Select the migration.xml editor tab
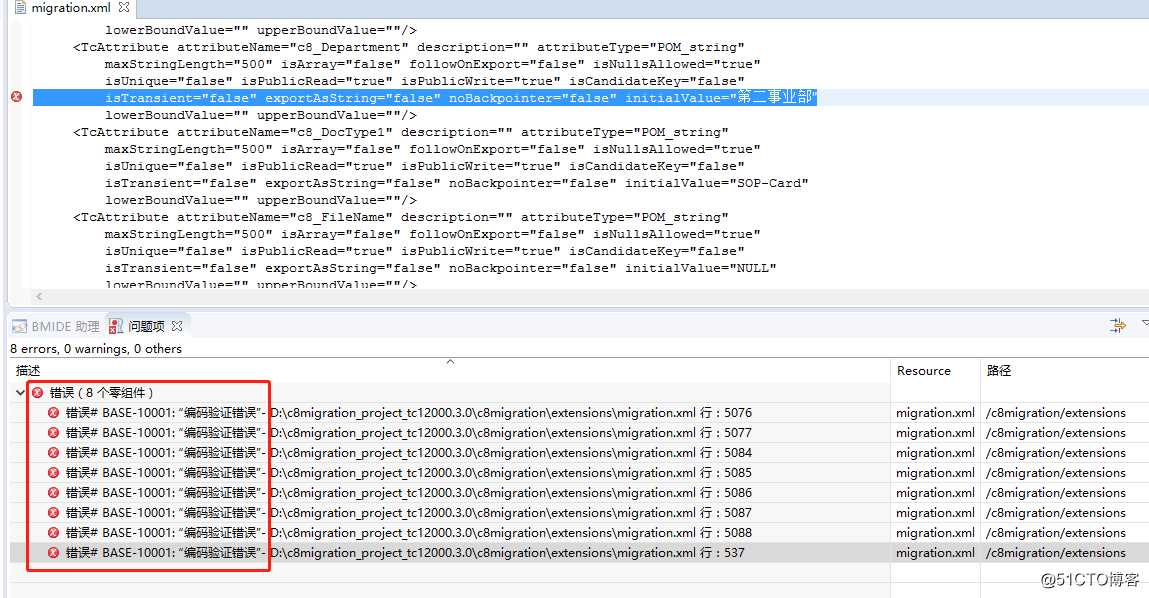 coord(70,8)
